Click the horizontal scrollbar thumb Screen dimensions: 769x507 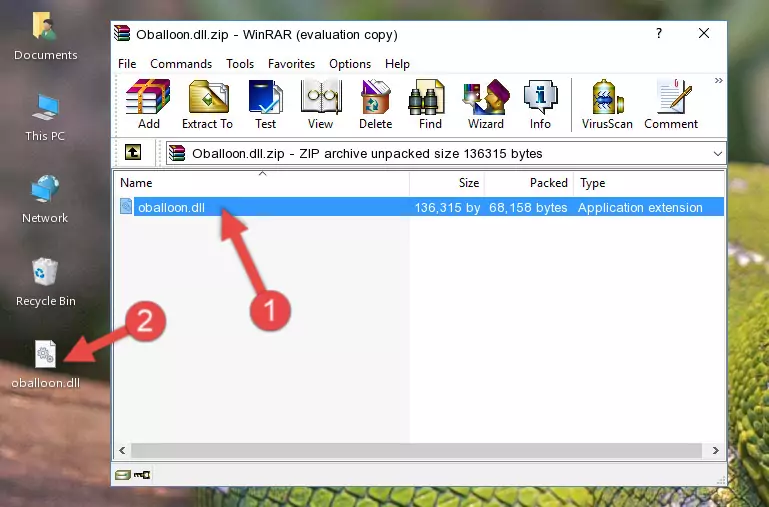pos(416,450)
